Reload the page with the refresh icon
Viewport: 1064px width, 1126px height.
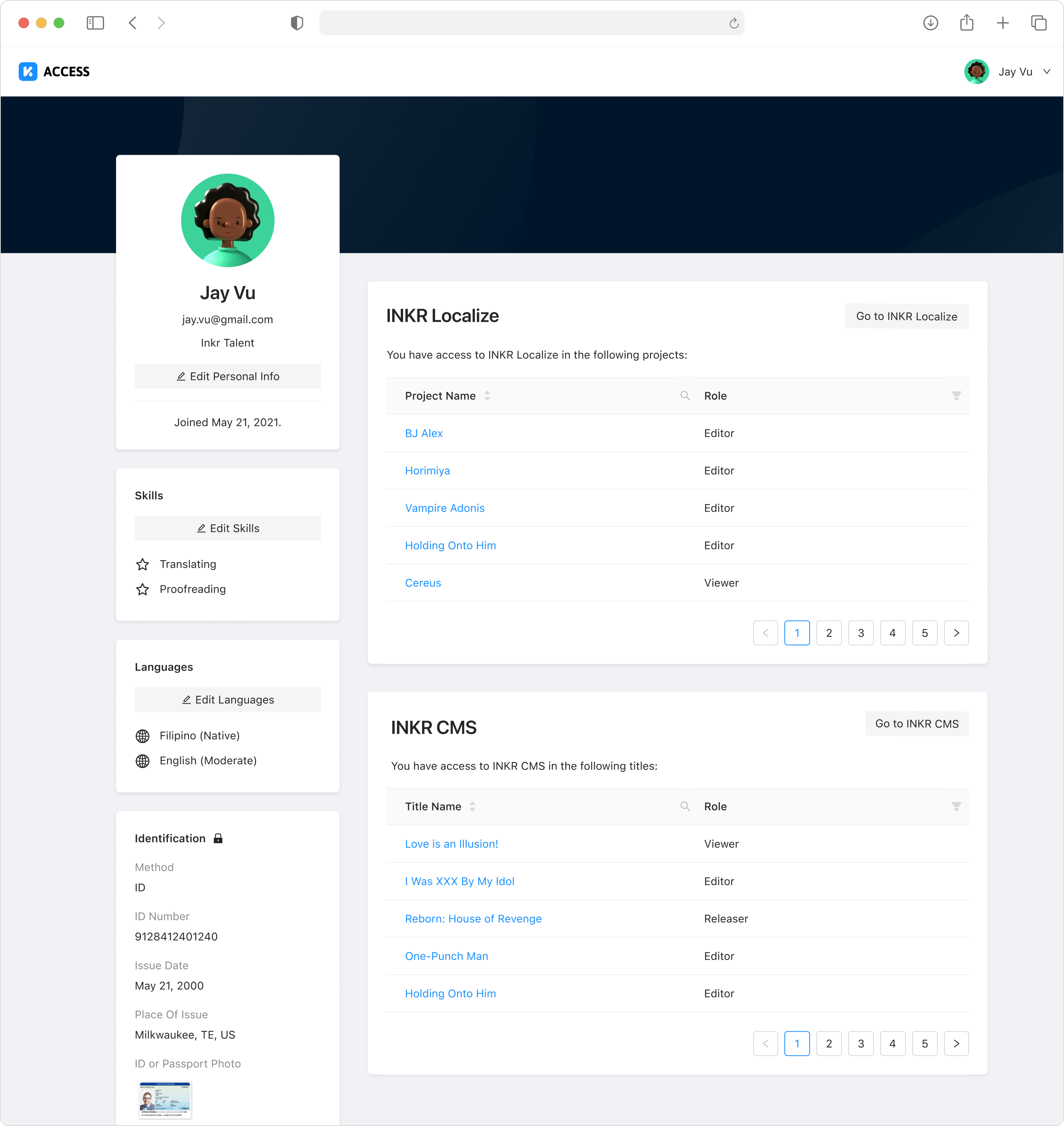733,23
